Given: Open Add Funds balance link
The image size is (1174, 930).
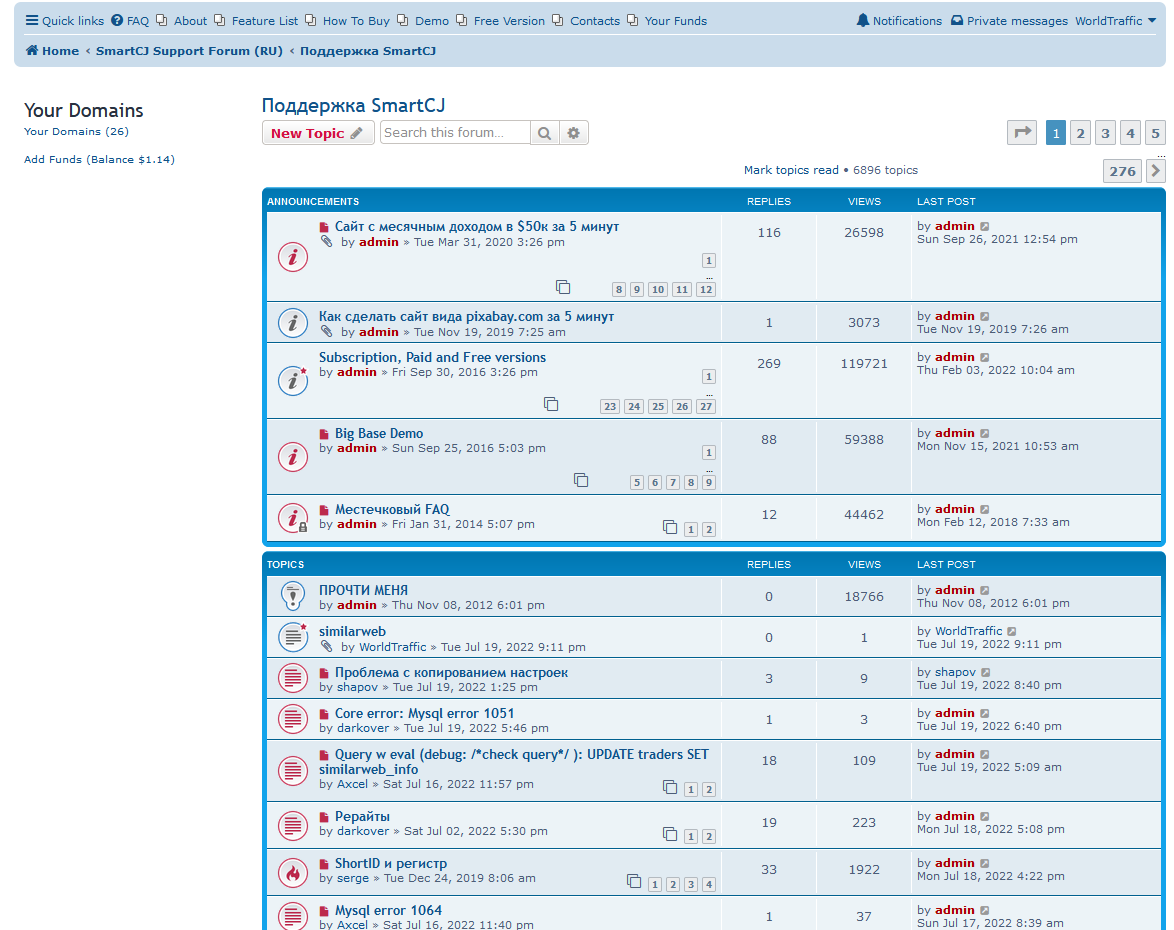Looking at the screenshot, I should (x=99, y=159).
